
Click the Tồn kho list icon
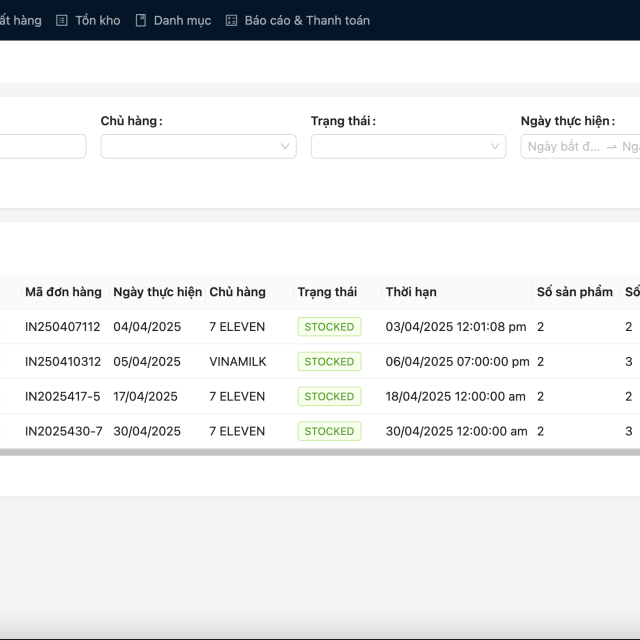pyautogui.click(x=62, y=20)
